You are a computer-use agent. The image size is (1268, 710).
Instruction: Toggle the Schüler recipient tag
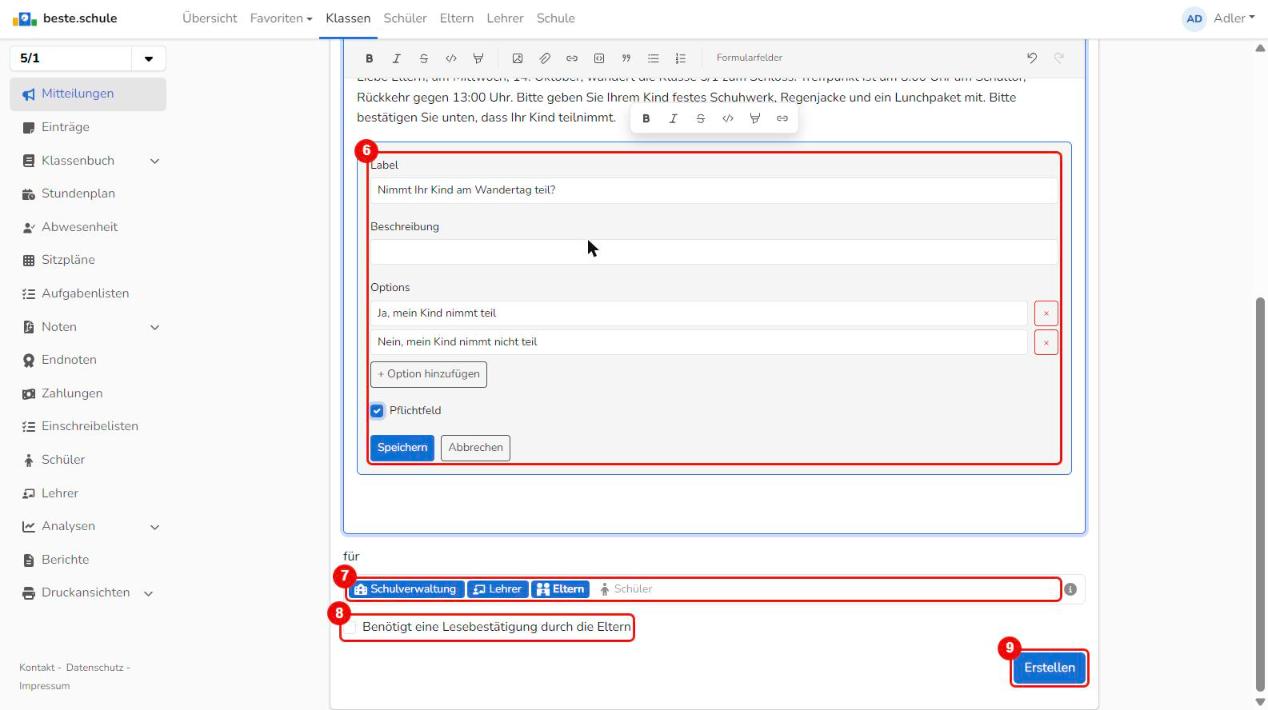click(625, 589)
